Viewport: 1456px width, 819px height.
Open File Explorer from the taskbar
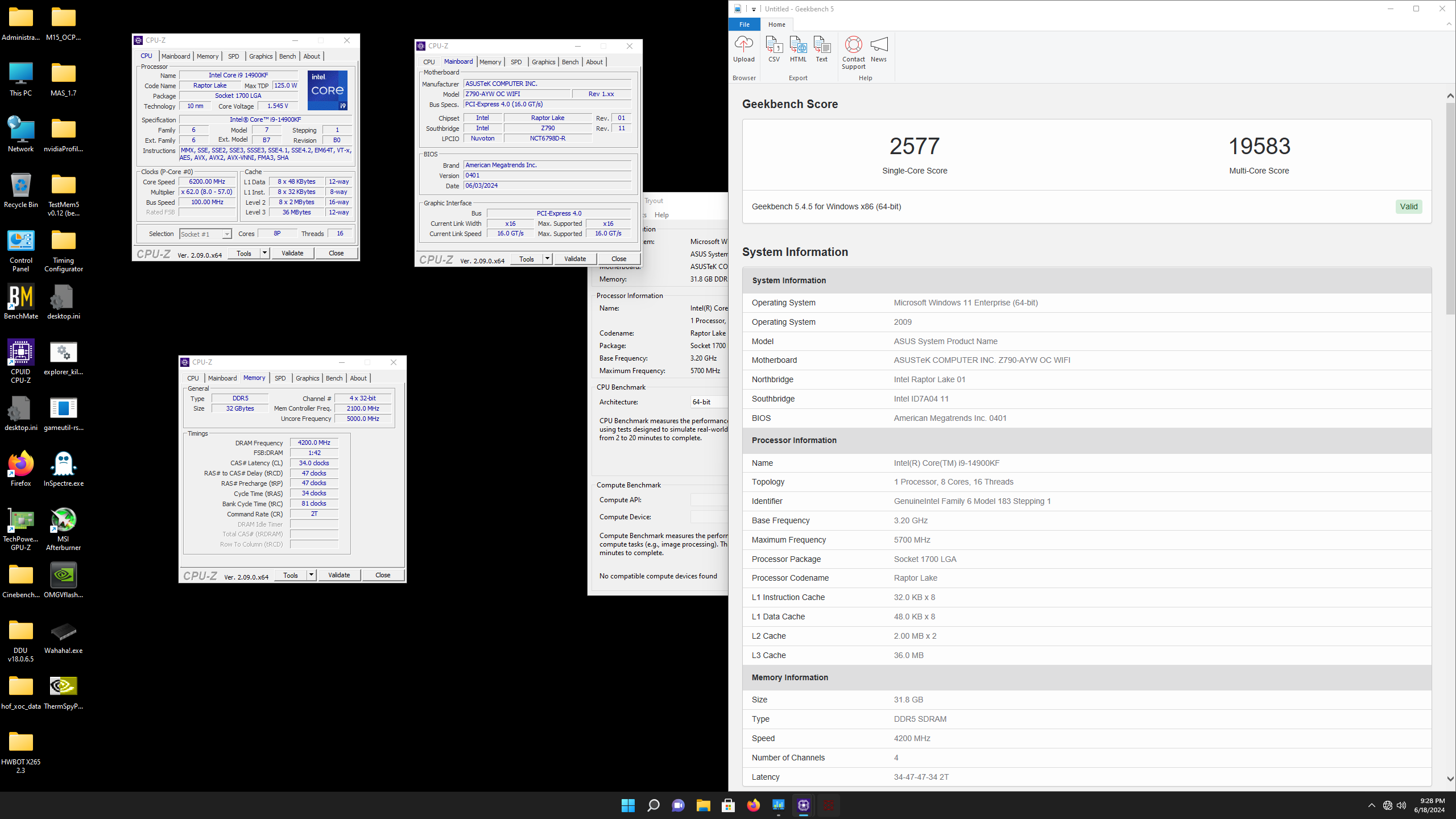703,805
